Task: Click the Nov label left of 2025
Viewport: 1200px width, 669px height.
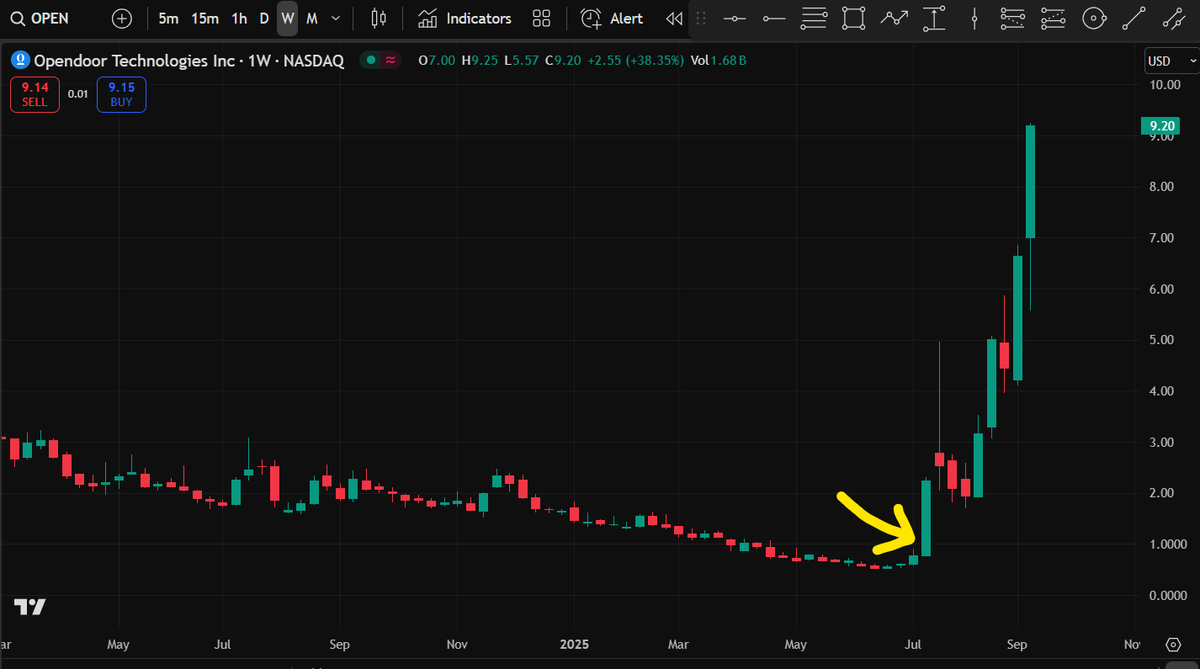Action: coord(458,644)
